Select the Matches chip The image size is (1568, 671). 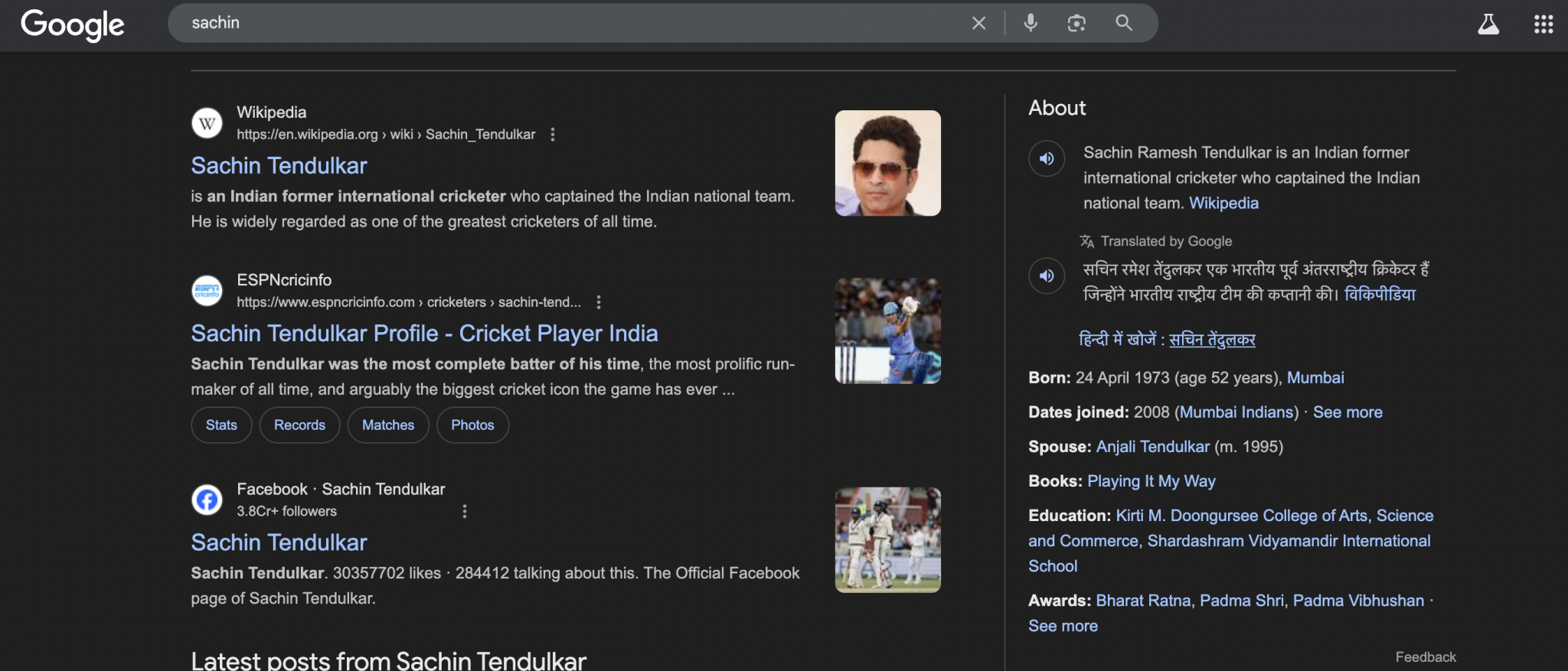pos(388,425)
